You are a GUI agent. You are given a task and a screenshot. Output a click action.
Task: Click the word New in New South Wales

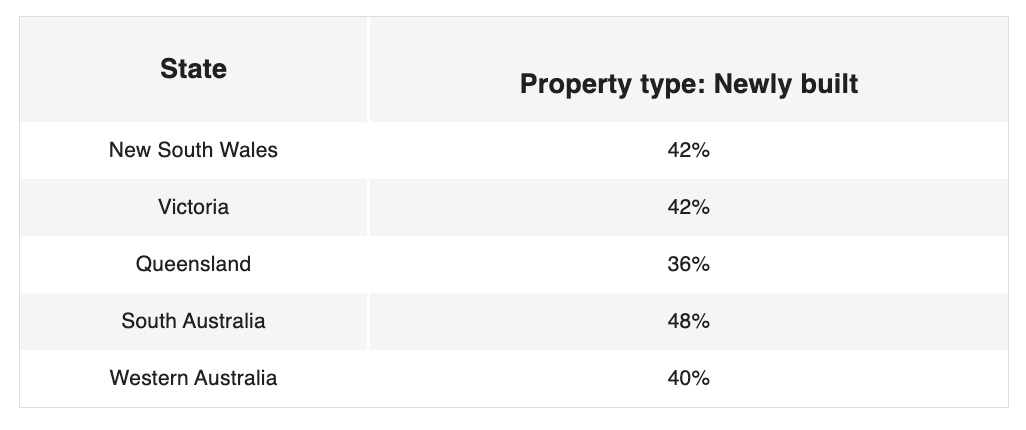pos(128,150)
